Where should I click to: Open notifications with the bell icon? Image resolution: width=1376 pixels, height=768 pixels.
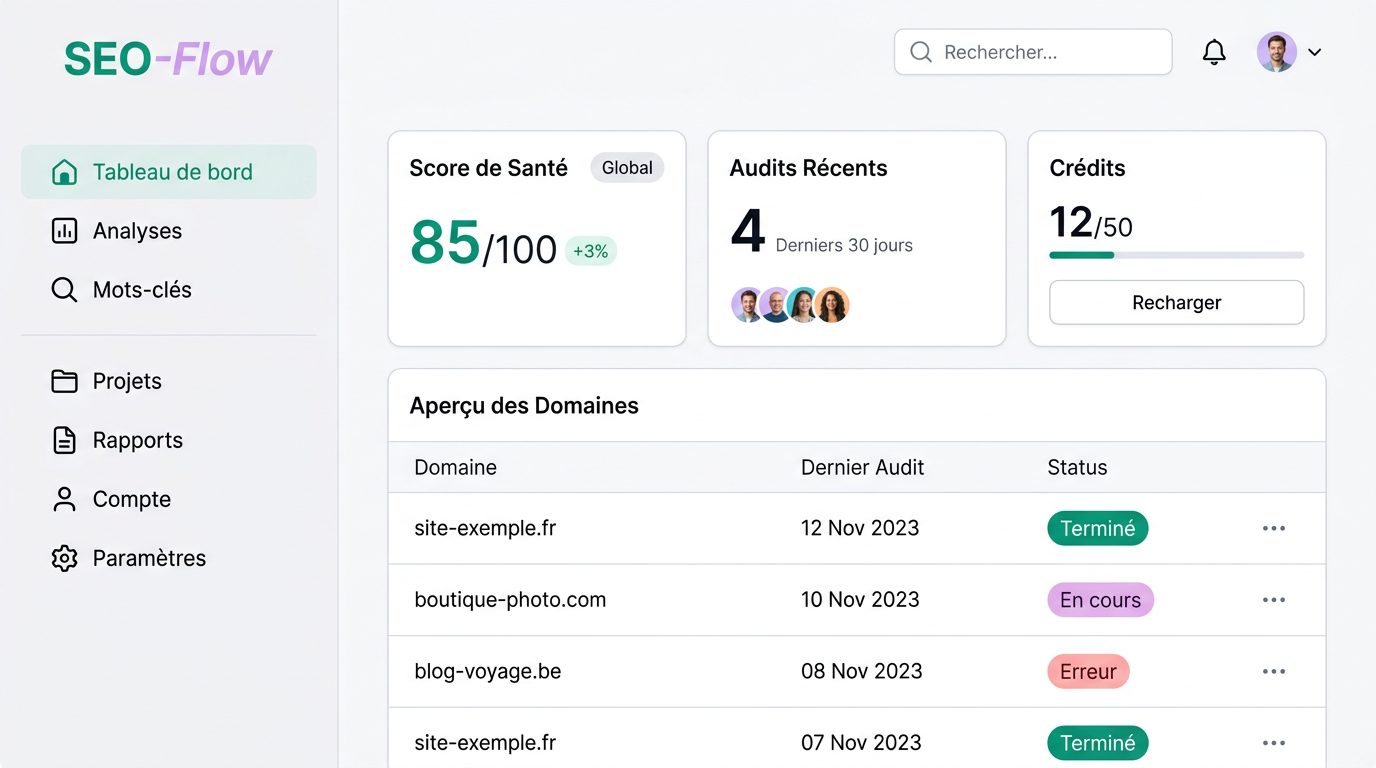pyautogui.click(x=1214, y=52)
